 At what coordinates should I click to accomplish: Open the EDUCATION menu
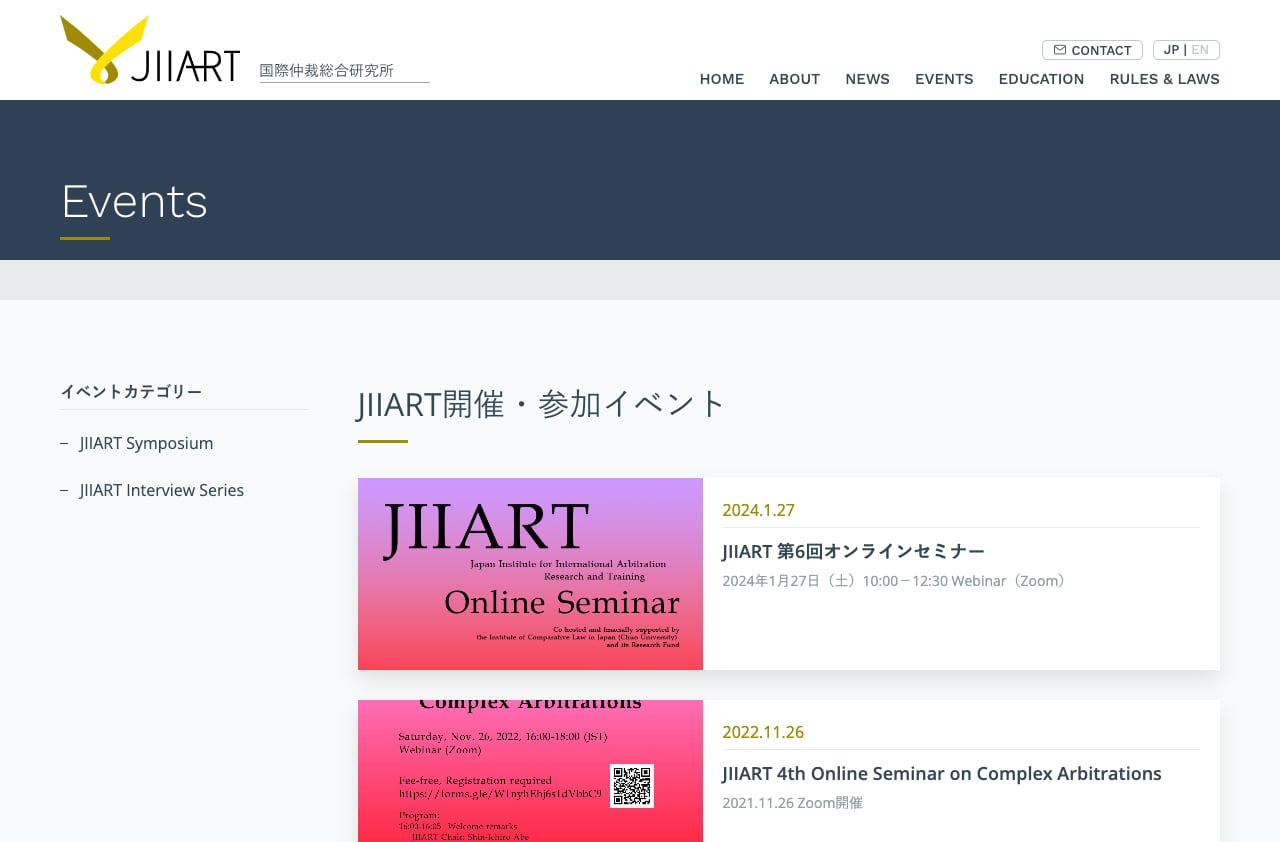pos(1041,79)
